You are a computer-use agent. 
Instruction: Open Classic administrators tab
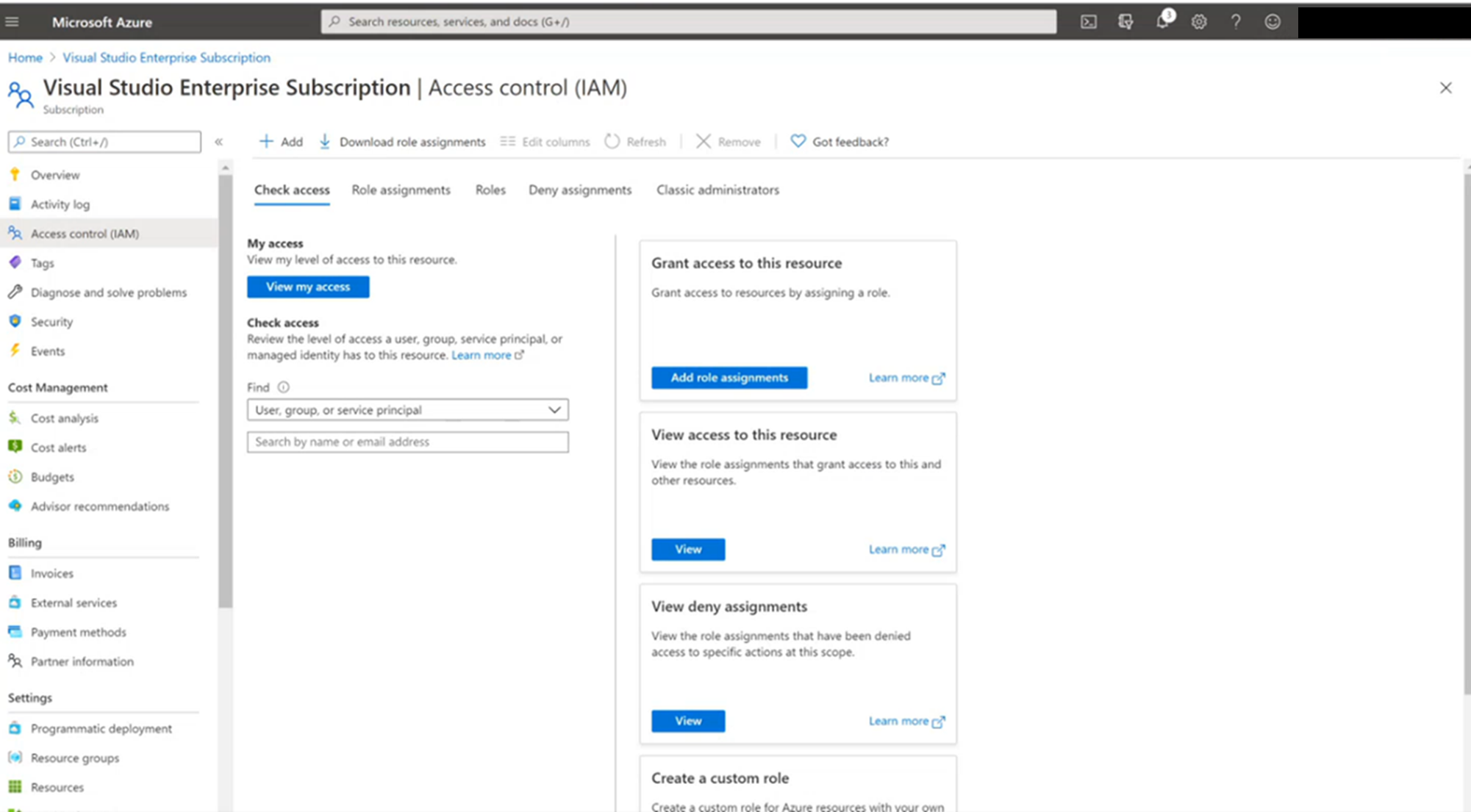718,189
